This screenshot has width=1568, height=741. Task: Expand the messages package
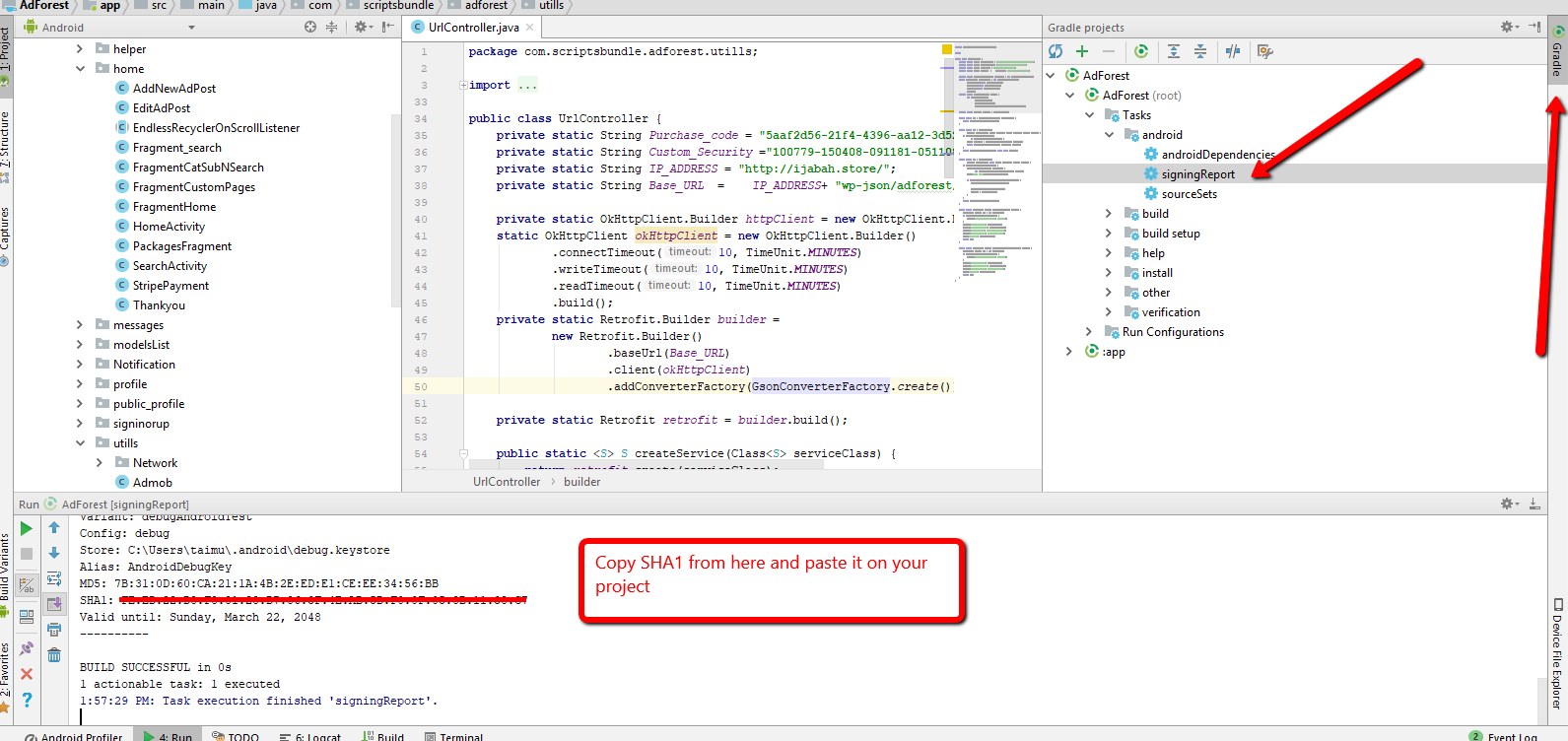pyautogui.click(x=80, y=324)
